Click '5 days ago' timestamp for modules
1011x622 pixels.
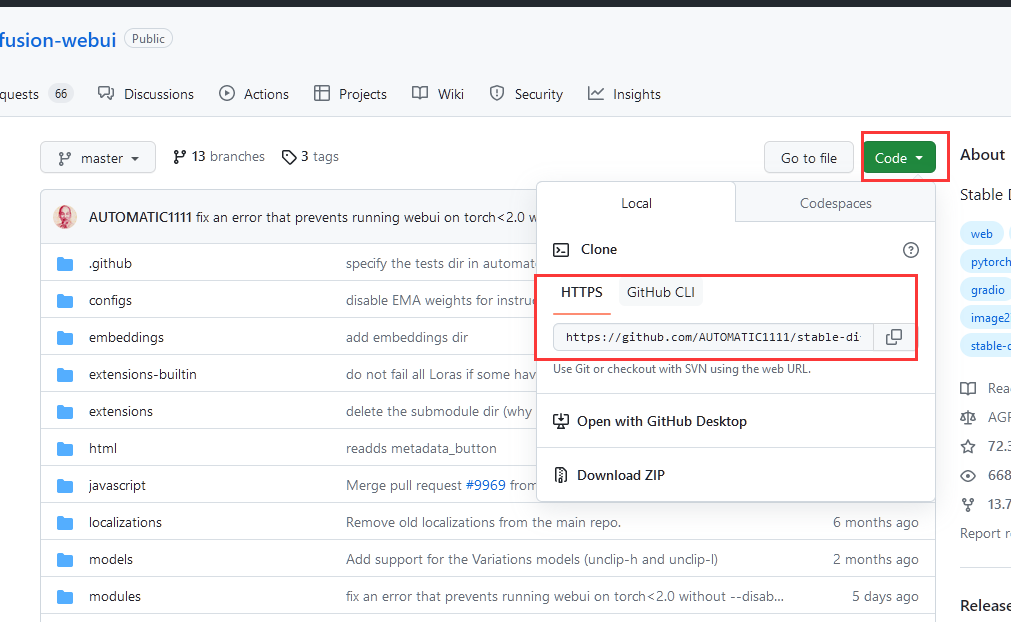coord(885,597)
